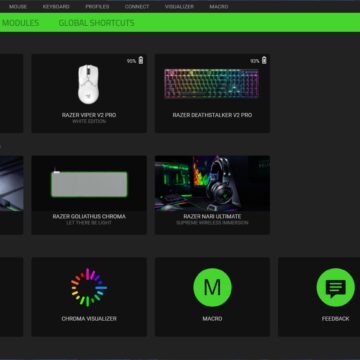Click the RGB Deathstalker V2 Pro keyboard image
The width and height of the screenshot is (360, 360).
coord(212,84)
